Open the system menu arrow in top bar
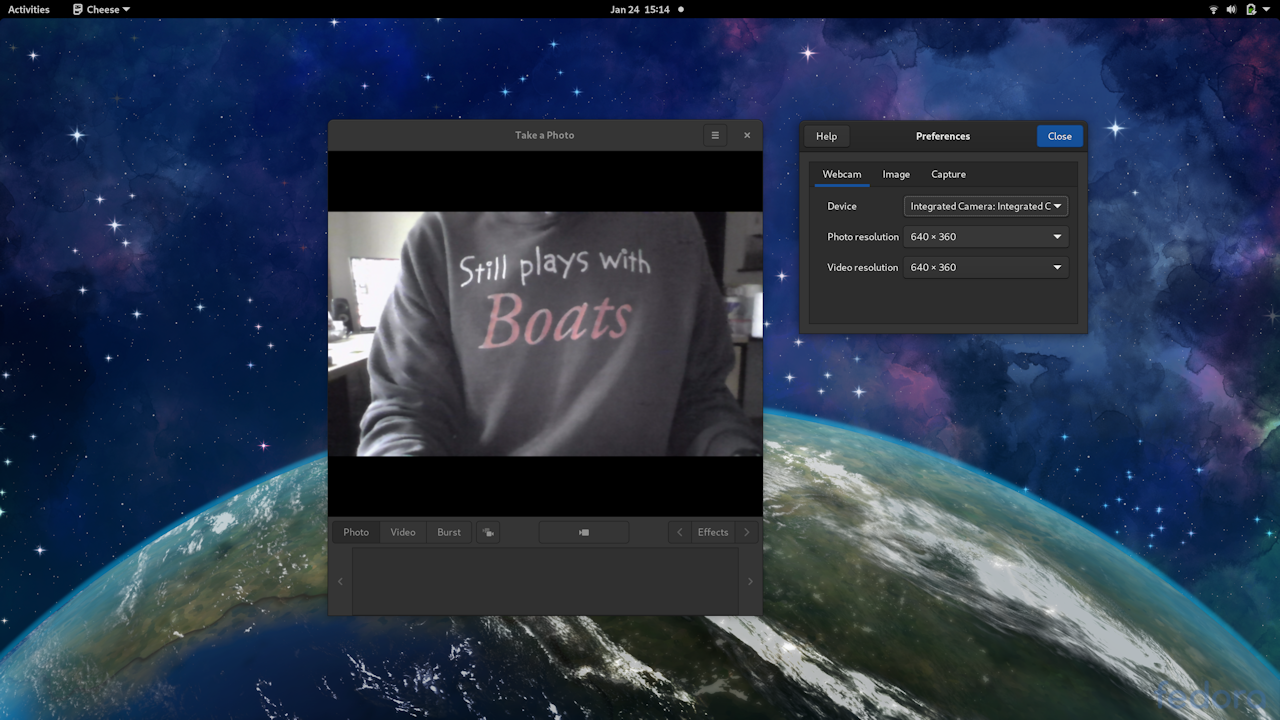 [x=1267, y=9]
